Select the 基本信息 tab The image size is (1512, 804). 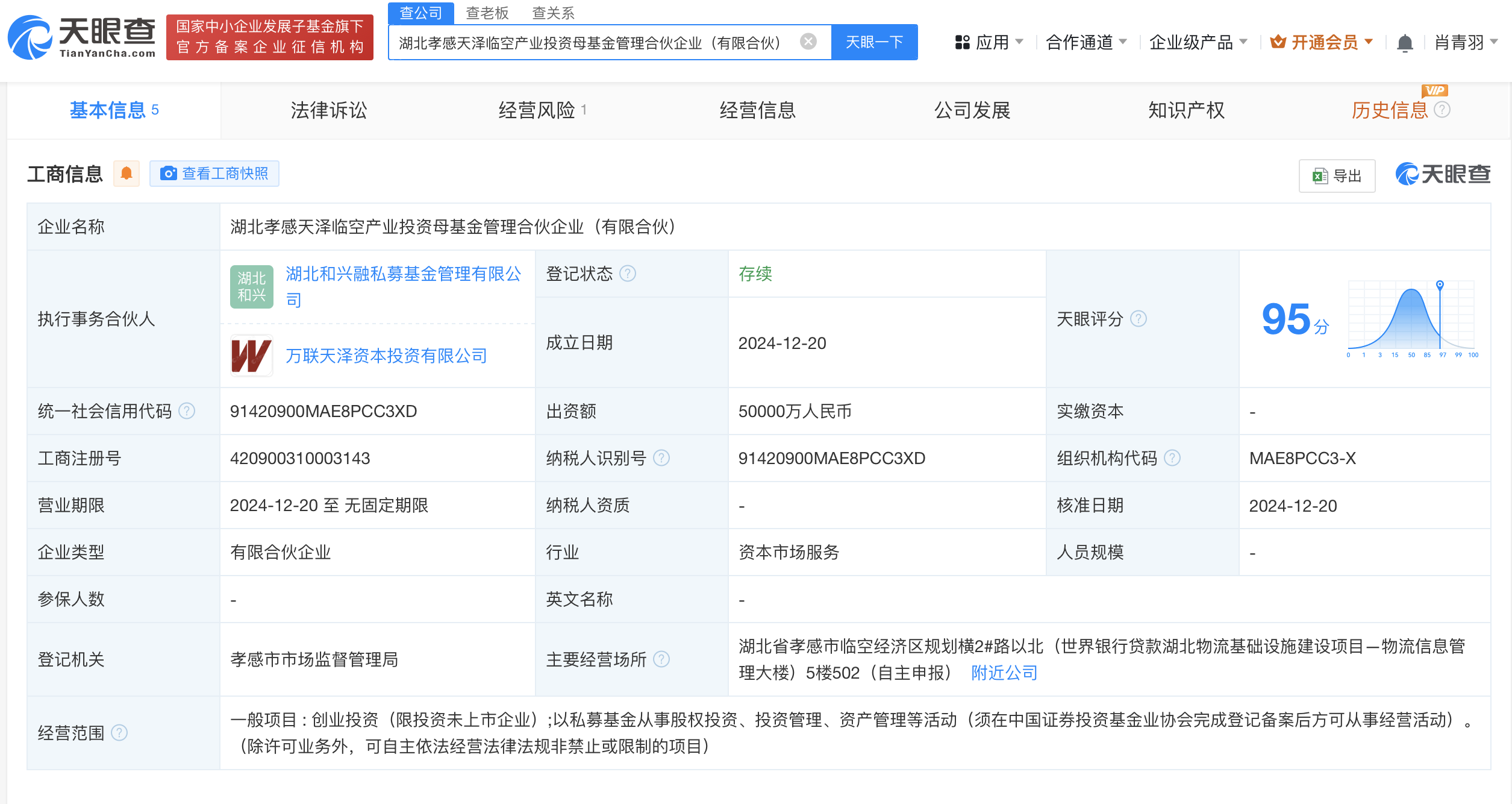click(x=114, y=110)
